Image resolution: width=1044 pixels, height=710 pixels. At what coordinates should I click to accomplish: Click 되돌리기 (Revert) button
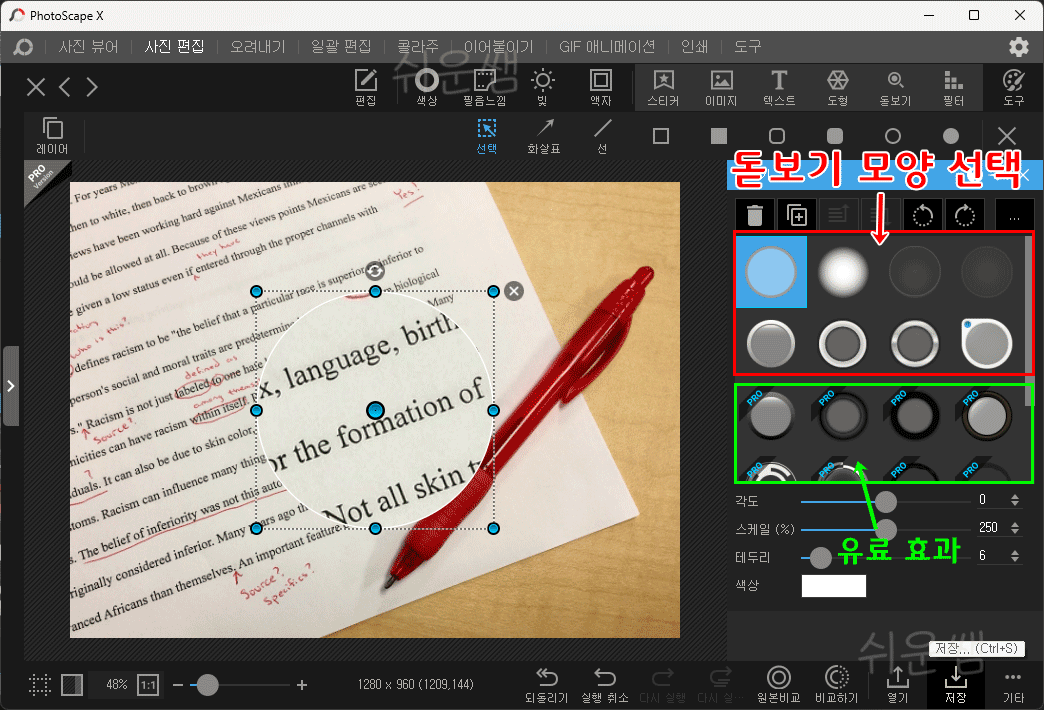547,685
